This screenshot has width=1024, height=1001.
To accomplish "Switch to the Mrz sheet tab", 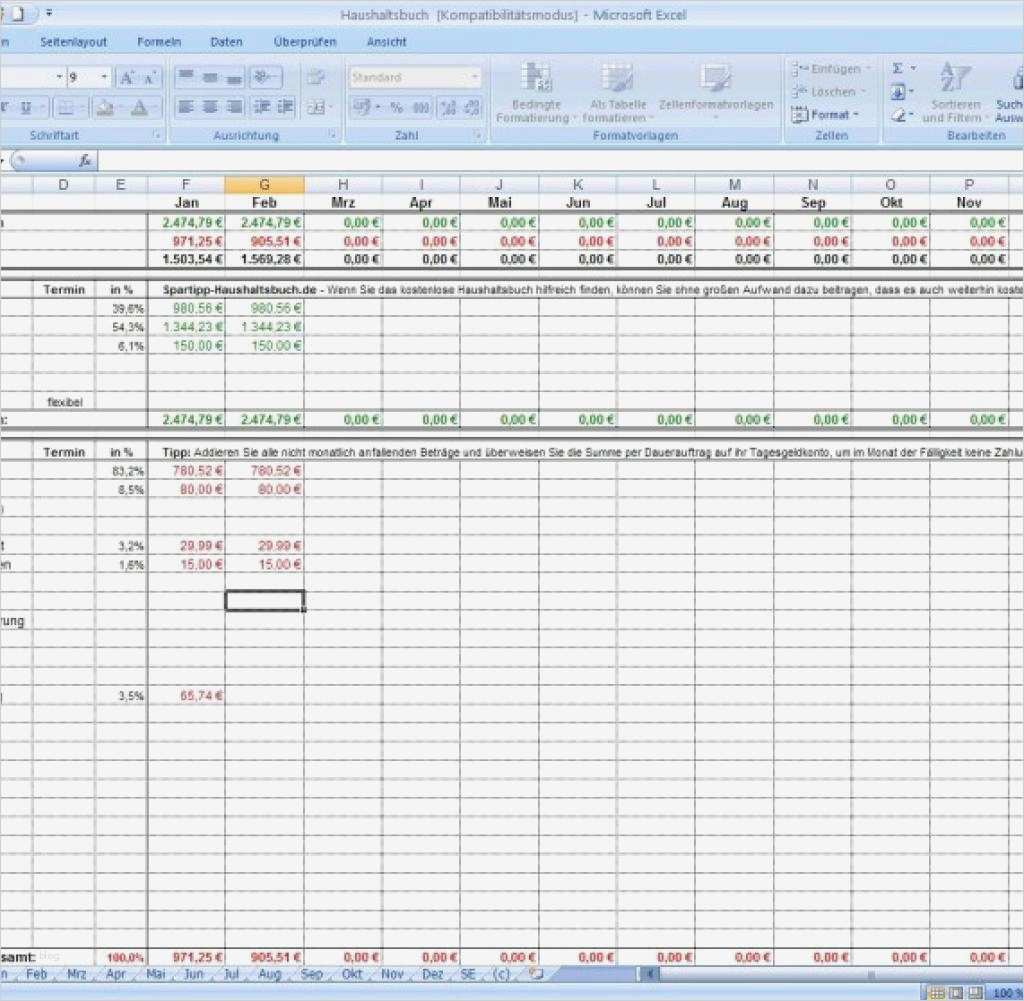I will (x=76, y=974).
